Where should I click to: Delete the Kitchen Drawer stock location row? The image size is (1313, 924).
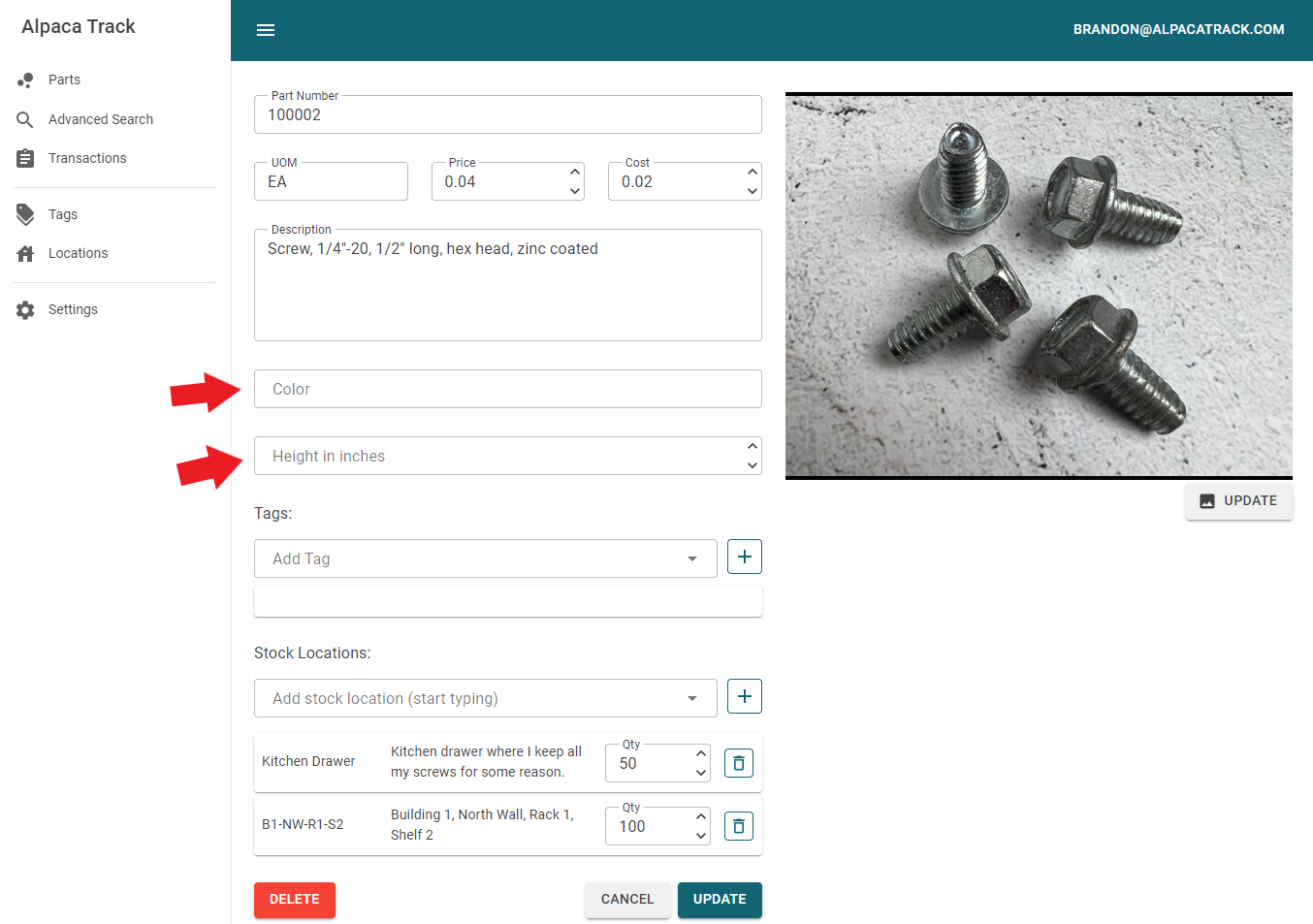[x=738, y=764]
